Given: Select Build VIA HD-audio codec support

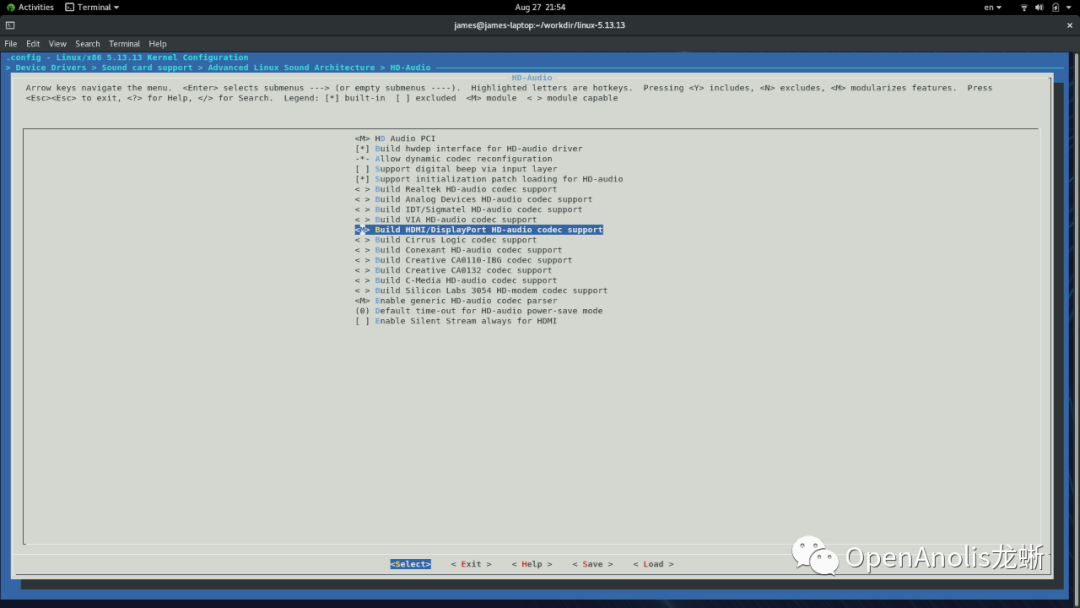Looking at the screenshot, I should click(x=446, y=219).
